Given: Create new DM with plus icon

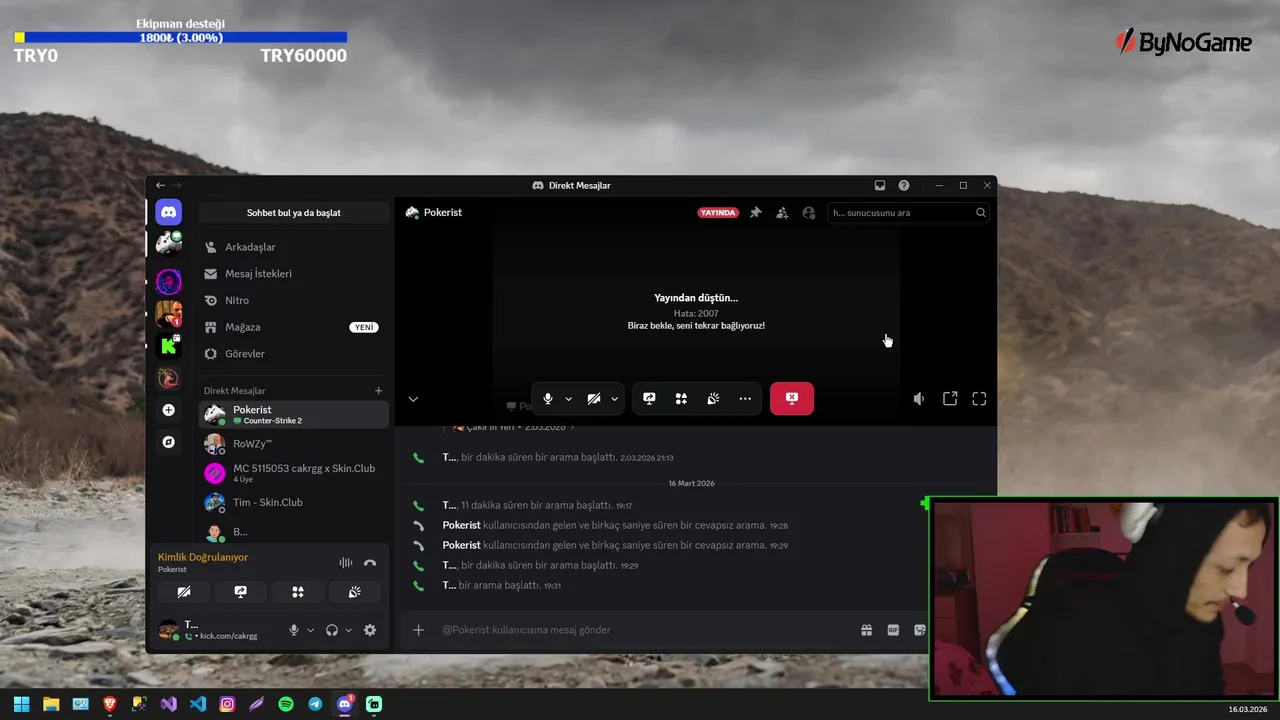Looking at the screenshot, I should (x=378, y=391).
